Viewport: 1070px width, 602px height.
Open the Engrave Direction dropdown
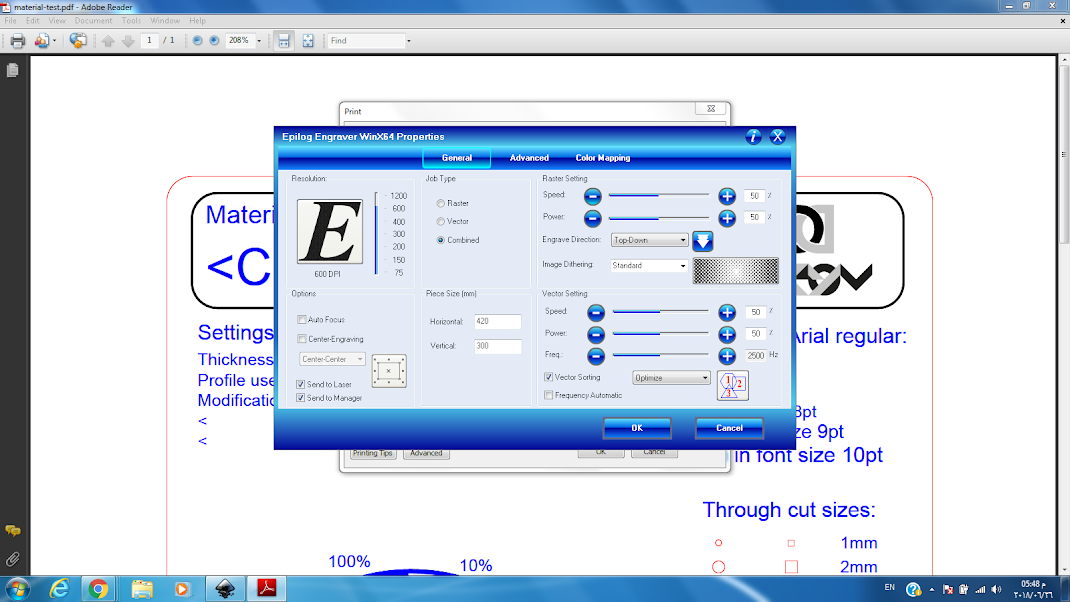click(x=649, y=240)
